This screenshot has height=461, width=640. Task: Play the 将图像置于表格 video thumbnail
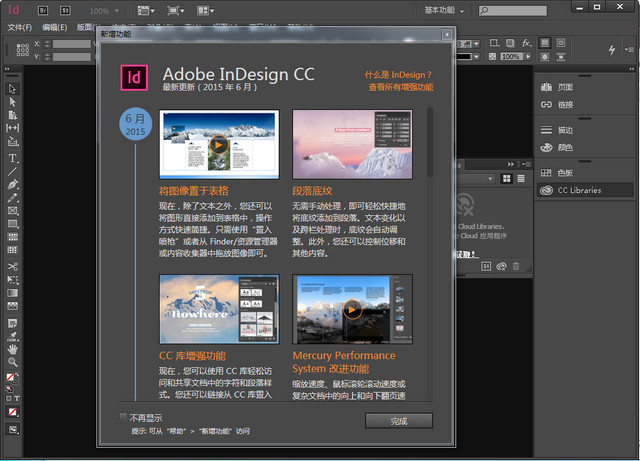[219, 144]
